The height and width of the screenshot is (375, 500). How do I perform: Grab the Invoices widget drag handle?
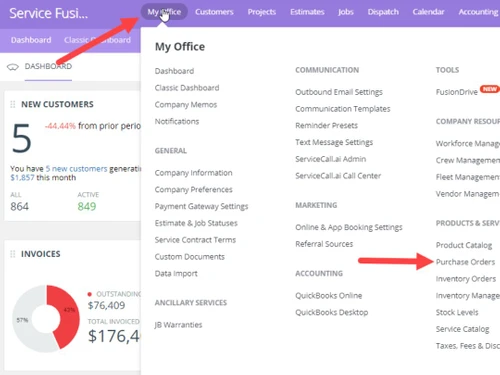point(13,254)
